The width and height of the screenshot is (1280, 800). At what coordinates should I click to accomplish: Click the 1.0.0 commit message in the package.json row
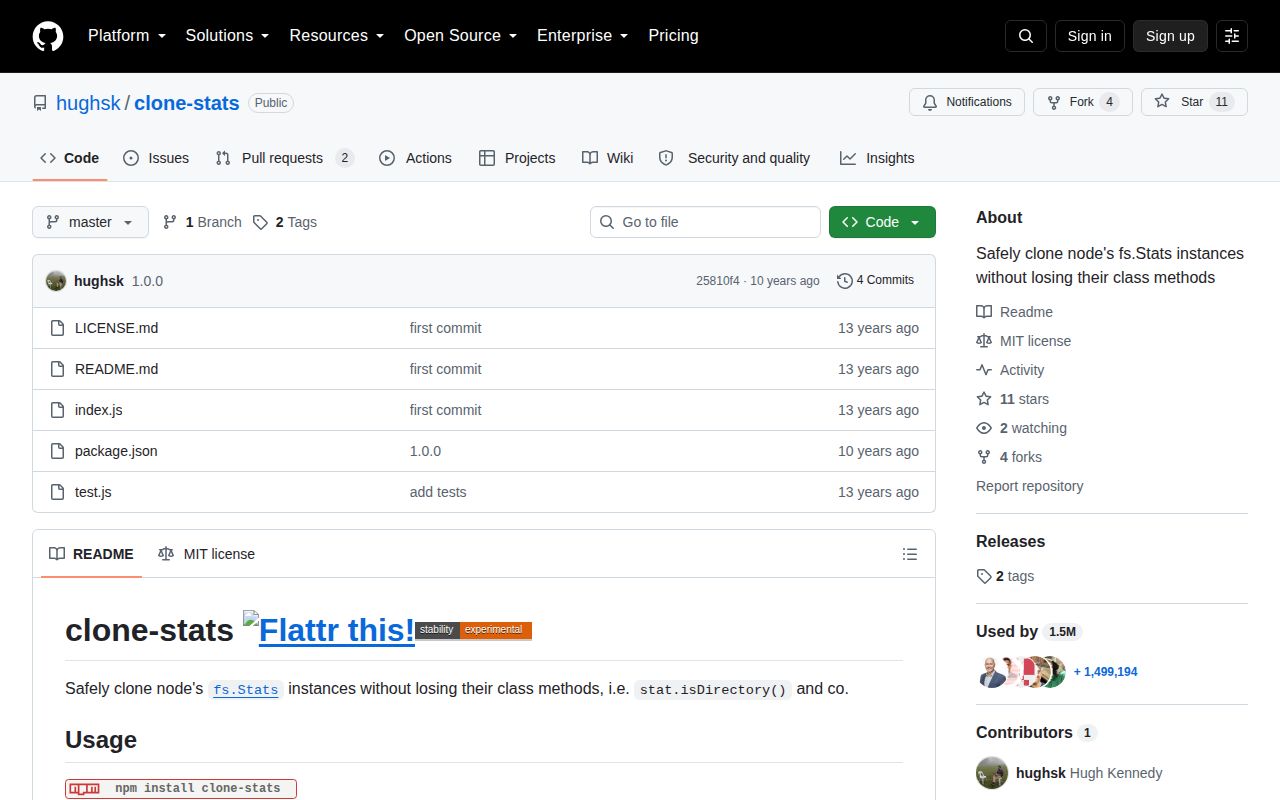[x=425, y=451]
